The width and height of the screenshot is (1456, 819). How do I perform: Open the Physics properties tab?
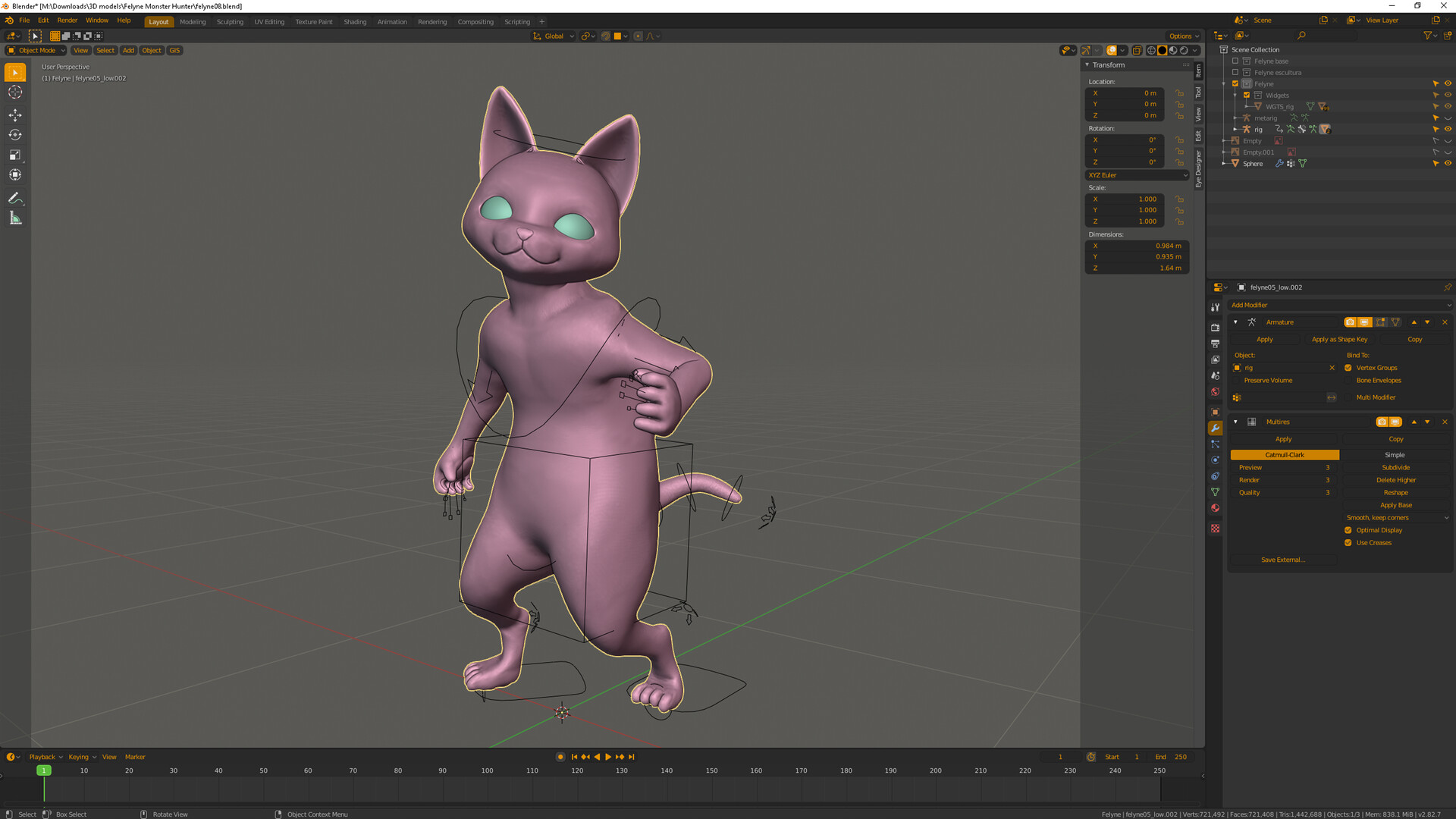[1215, 460]
